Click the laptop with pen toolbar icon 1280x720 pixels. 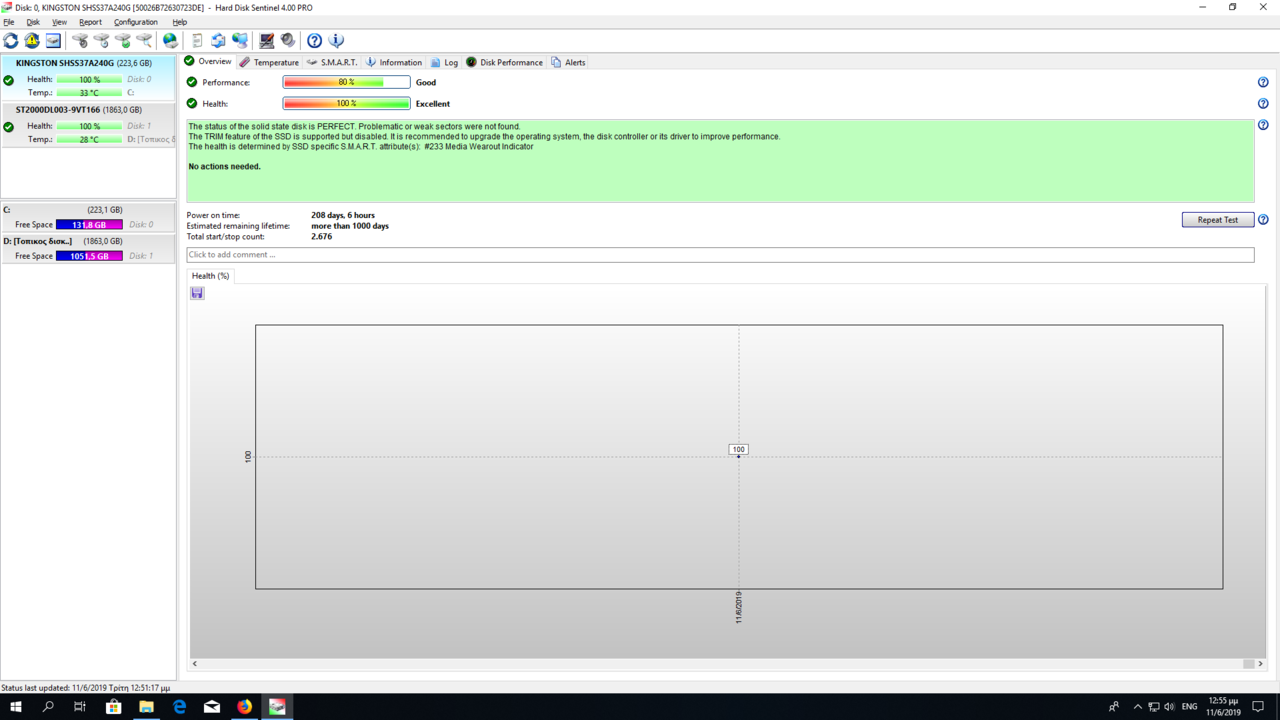click(266, 41)
